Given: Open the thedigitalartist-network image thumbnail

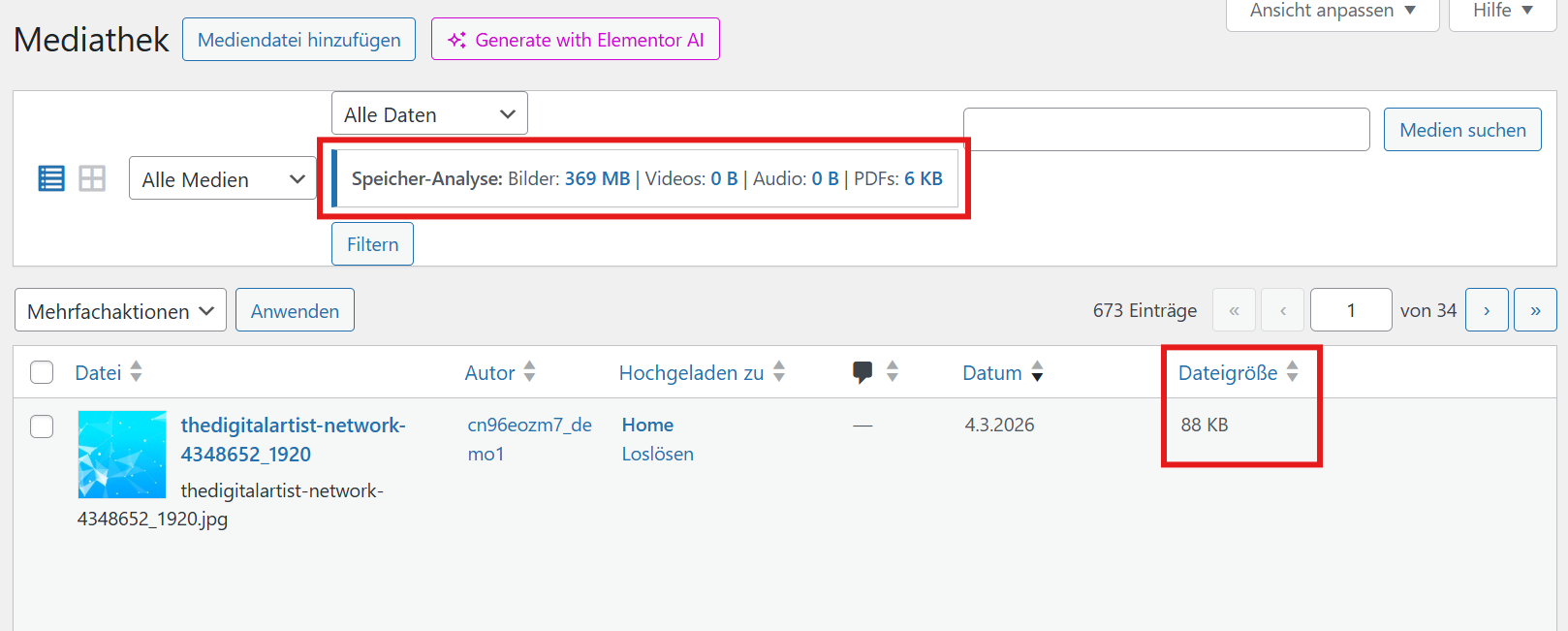Looking at the screenshot, I should [122, 455].
